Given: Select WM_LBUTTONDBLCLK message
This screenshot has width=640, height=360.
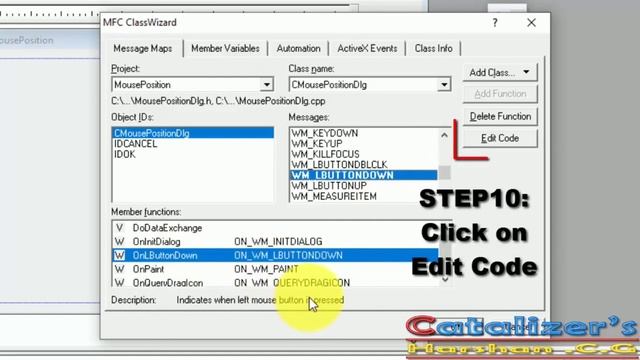Looking at the screenshot, I should (364, 164).
